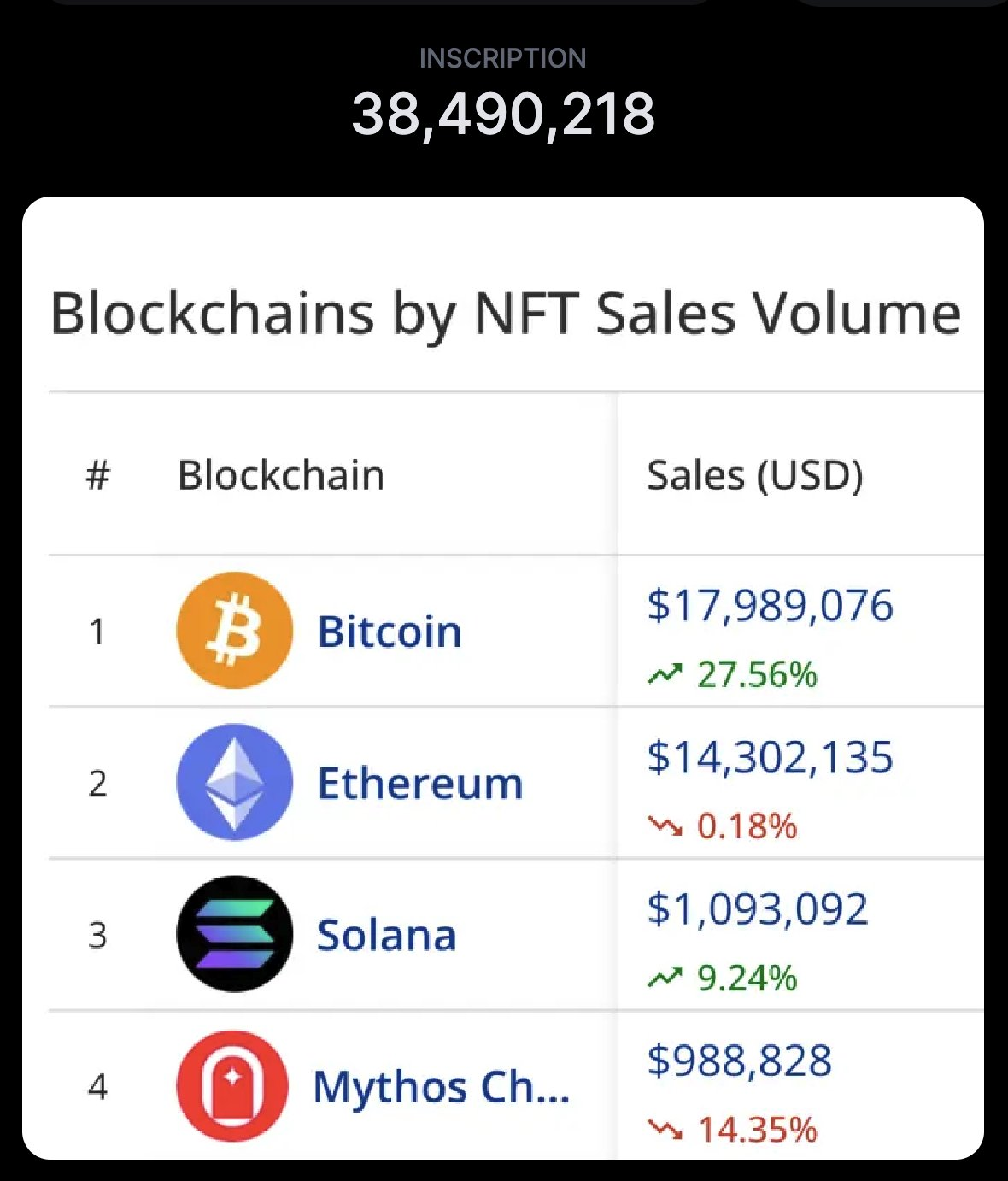1008x1181 pixels.
Task: Select the $14,302,135 sales figure
Action: click(771, 757)
